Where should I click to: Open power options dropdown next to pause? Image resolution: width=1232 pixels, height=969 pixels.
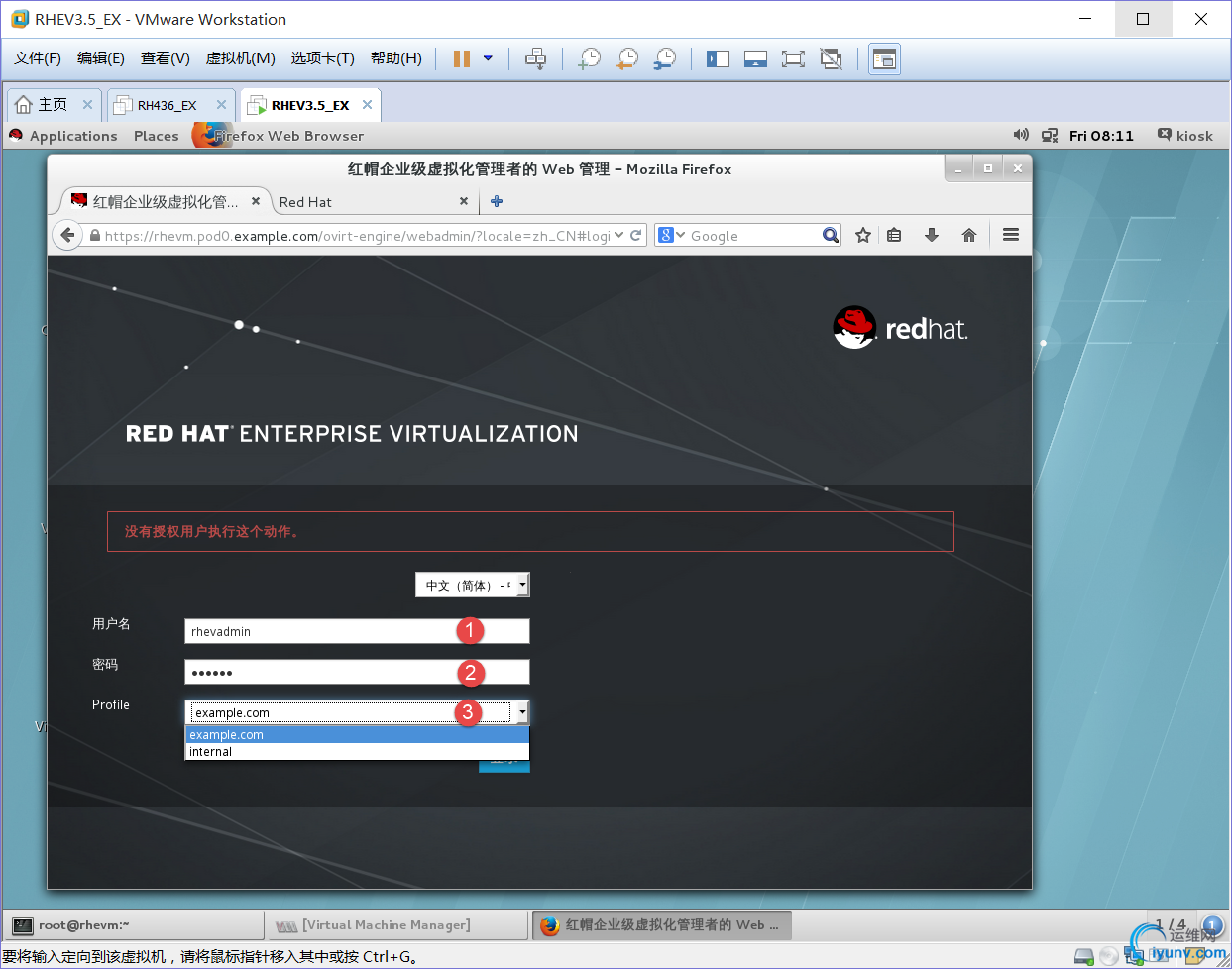click(488, 59)
